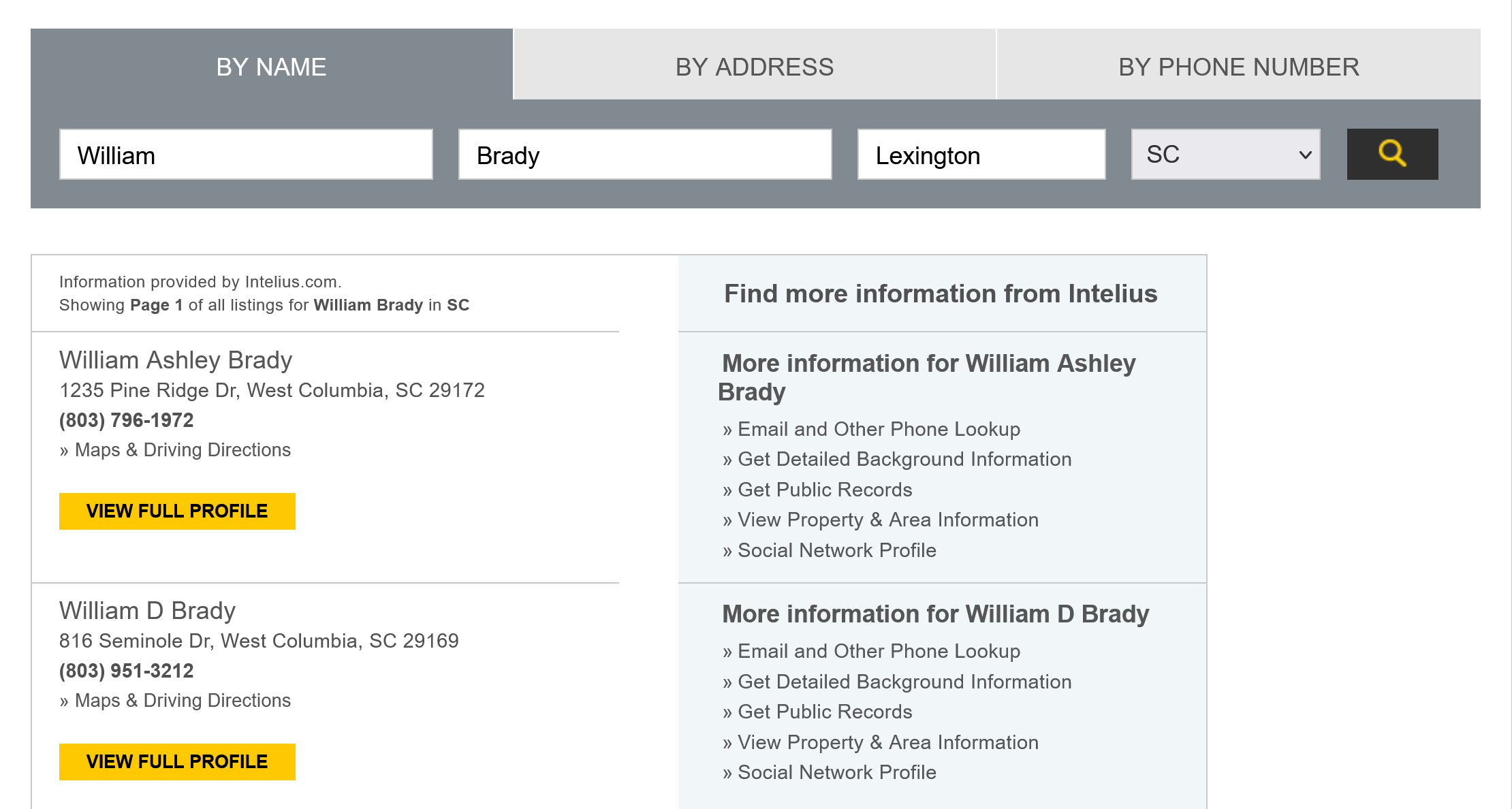The width and height of the screenshot is (1512, 809).
Task: View Property & Area Information for William D
Action: coord(888,742)
